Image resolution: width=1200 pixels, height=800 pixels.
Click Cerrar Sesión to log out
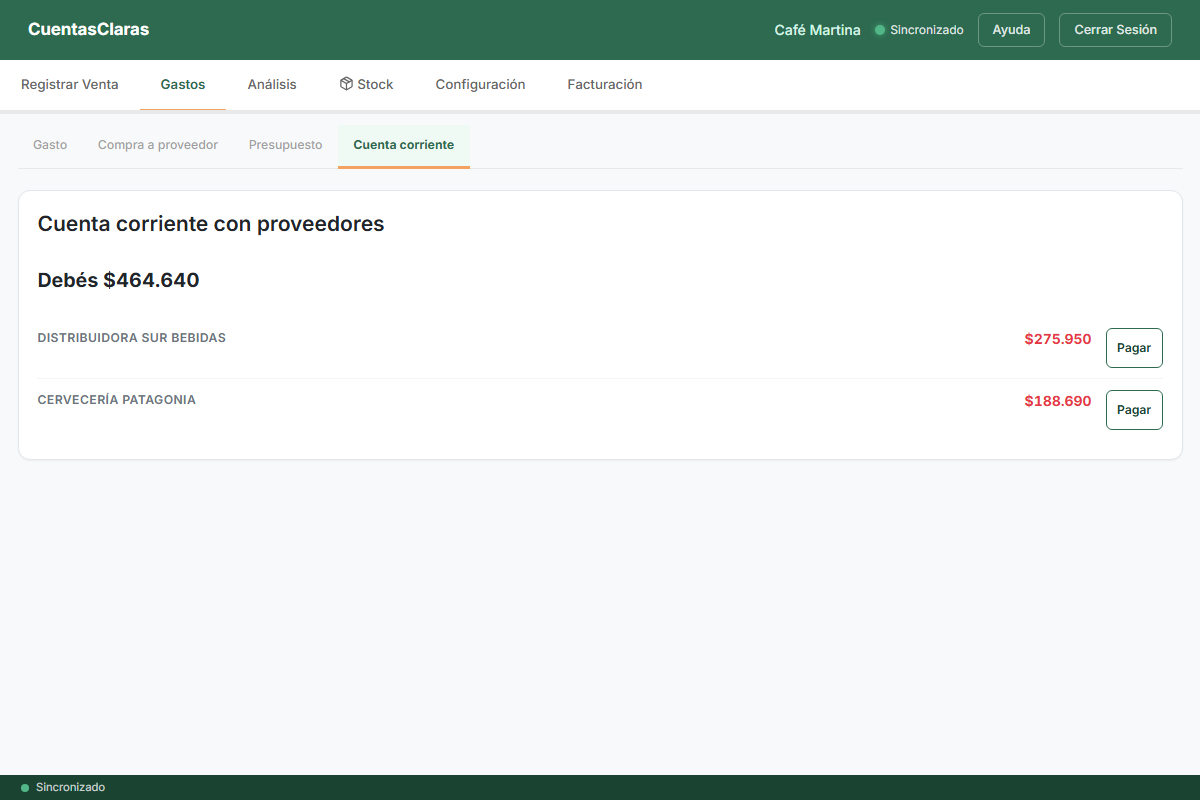click(1115, 30)
